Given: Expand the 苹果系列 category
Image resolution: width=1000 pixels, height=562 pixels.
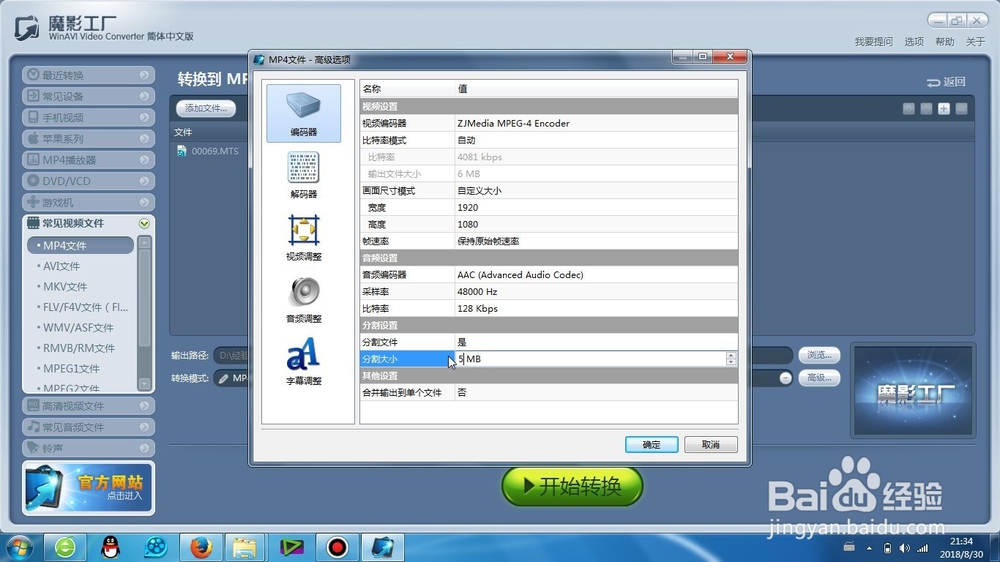Looking at the screenshot, I should coord(88,138).
